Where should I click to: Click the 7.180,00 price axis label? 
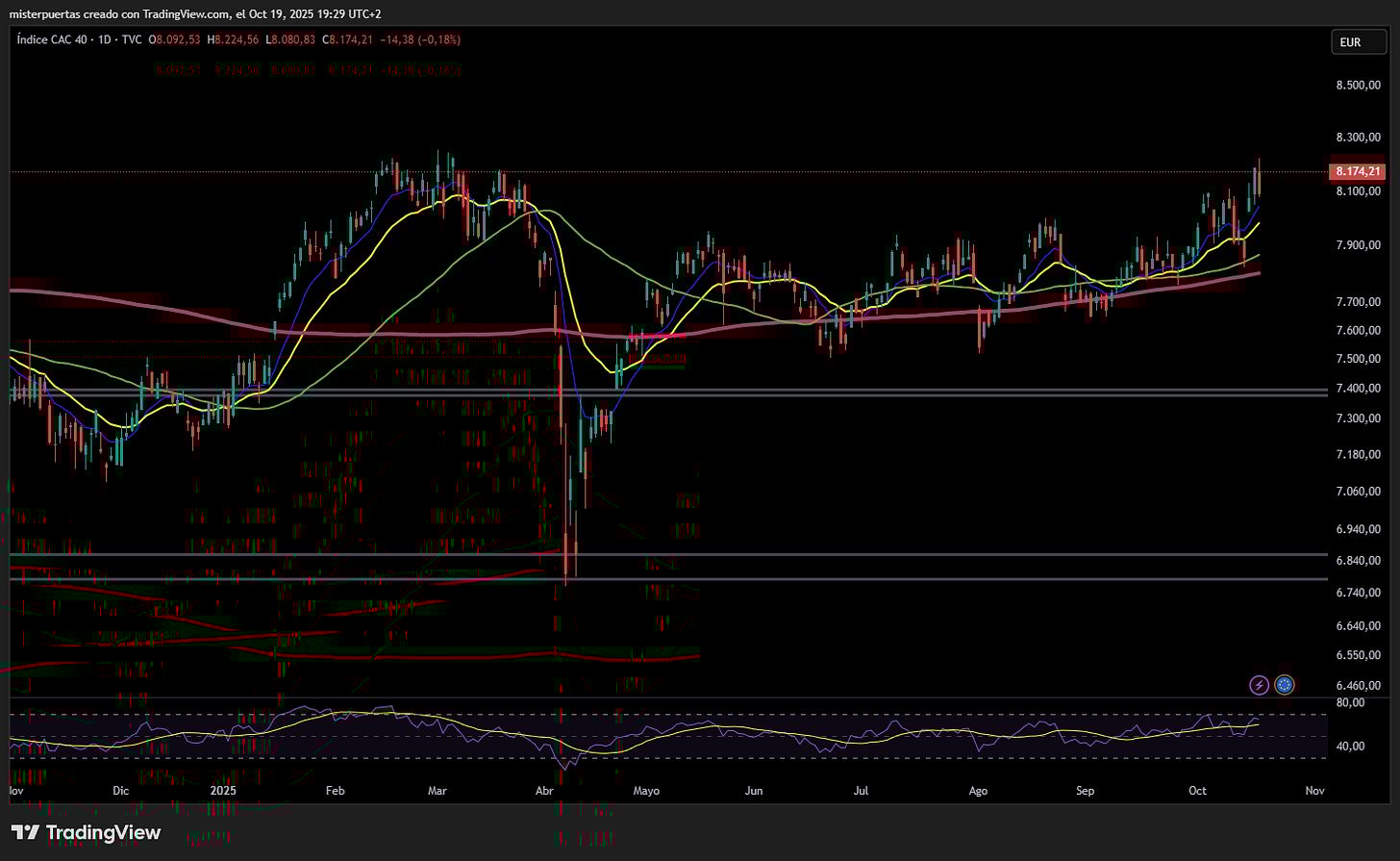[1357, 454]
